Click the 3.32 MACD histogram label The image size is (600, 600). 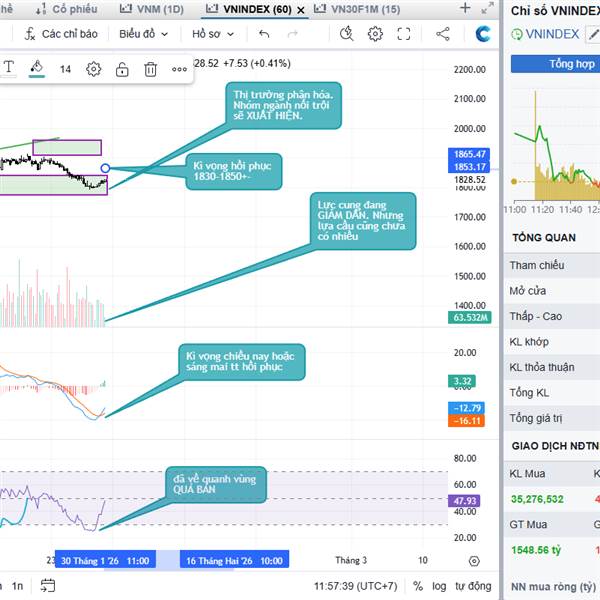point(462,381)
